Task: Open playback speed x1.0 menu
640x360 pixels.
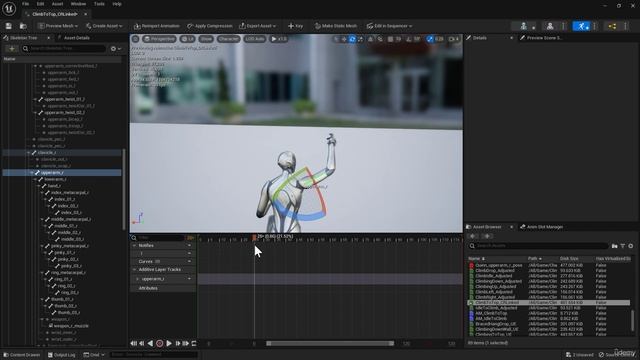Action: pos(279,39)
